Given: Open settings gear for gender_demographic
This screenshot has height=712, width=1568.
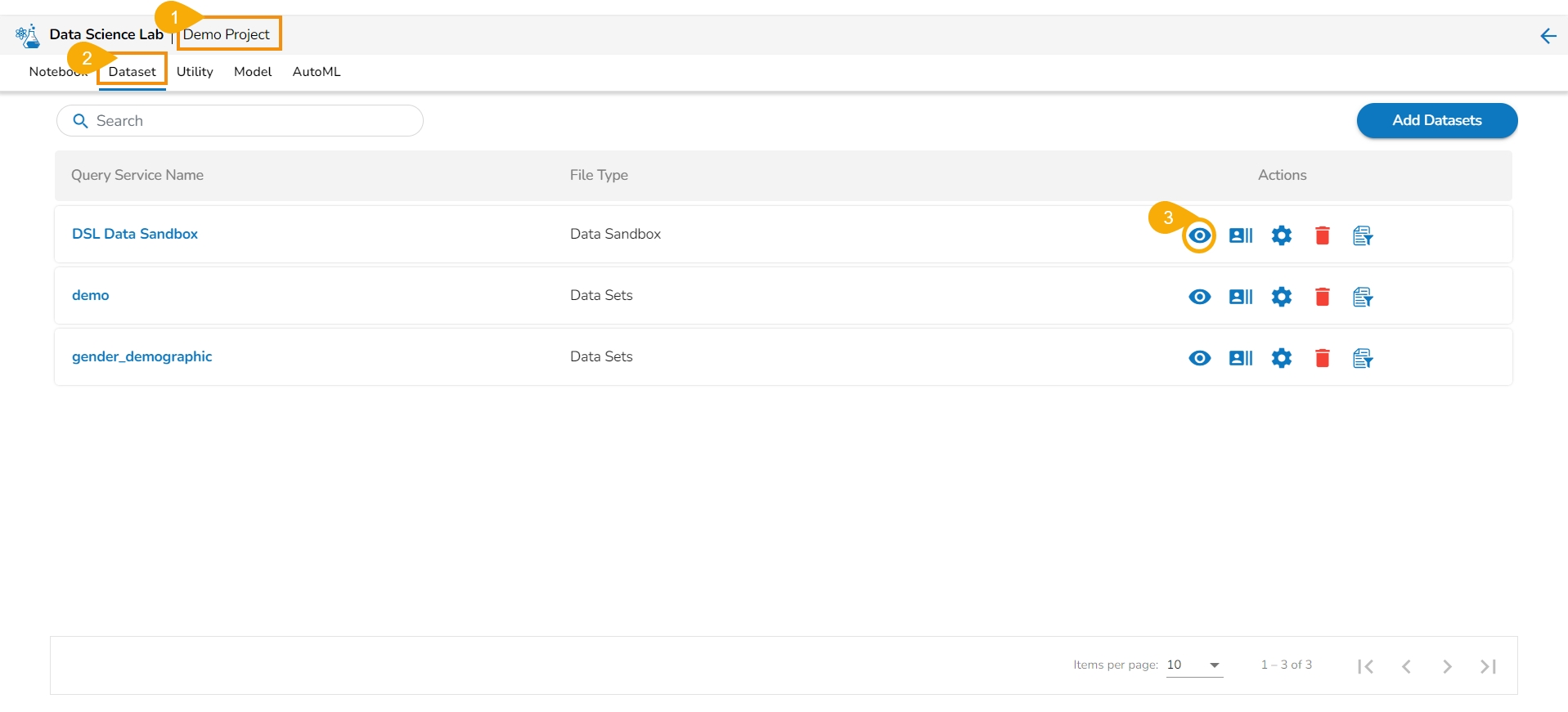Looking at the screenshot, I should click(1281, 358).
